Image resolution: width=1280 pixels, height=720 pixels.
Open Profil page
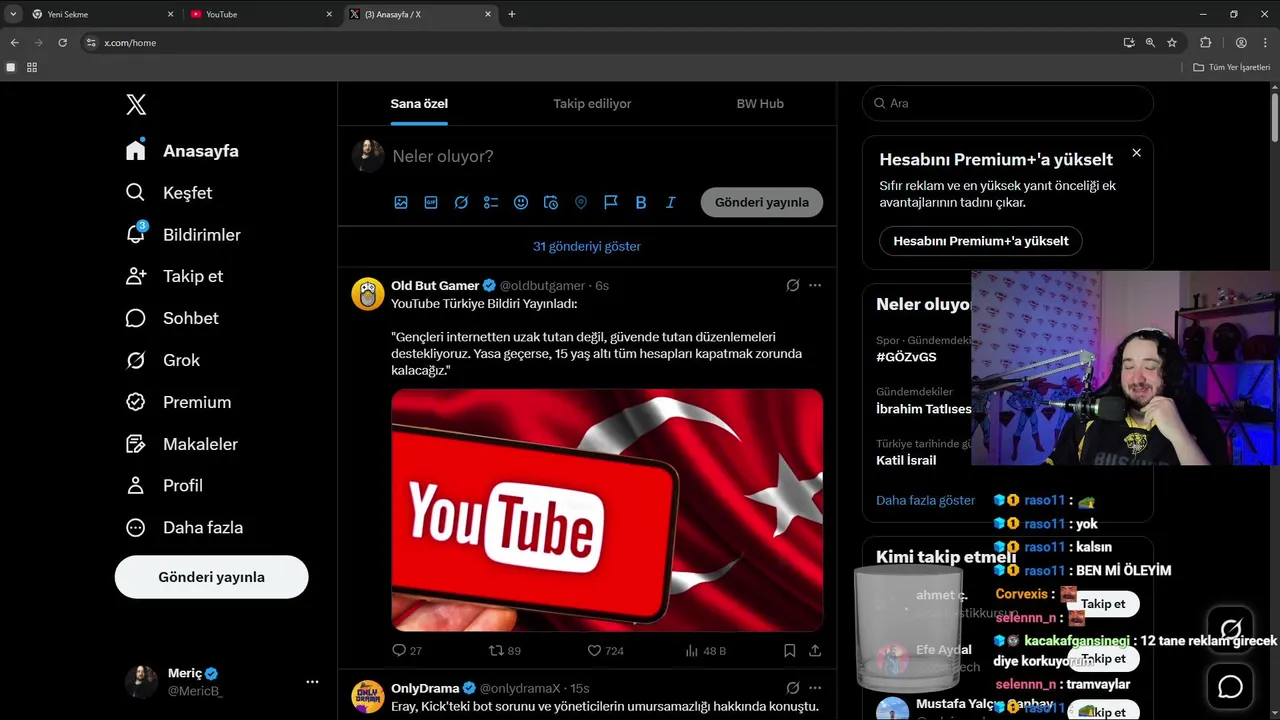point(164,485)
